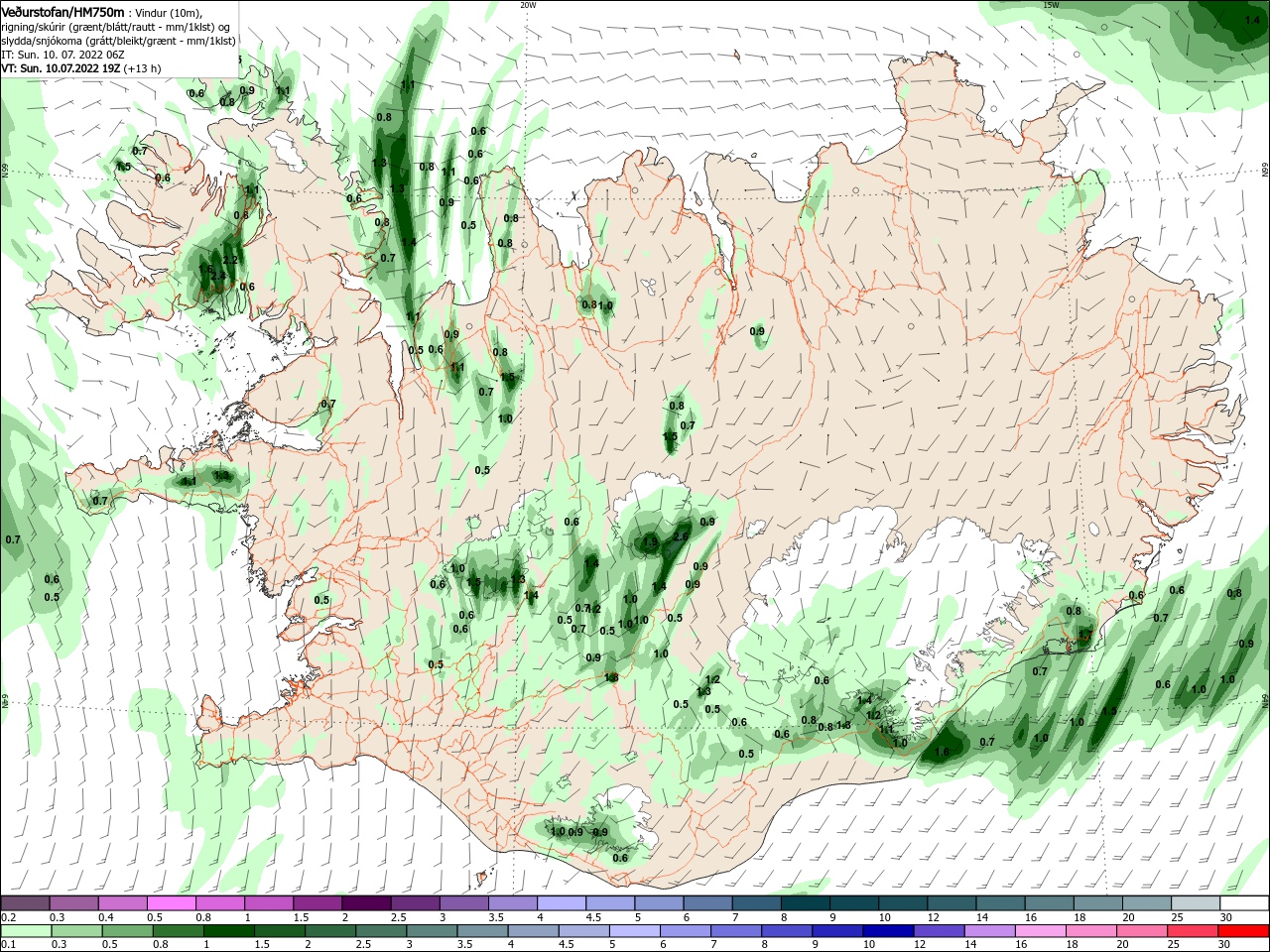Screen dimensions: 1270x952
Task: Click the '(+13 h)' forecast offset text
Action: [143, 68]
